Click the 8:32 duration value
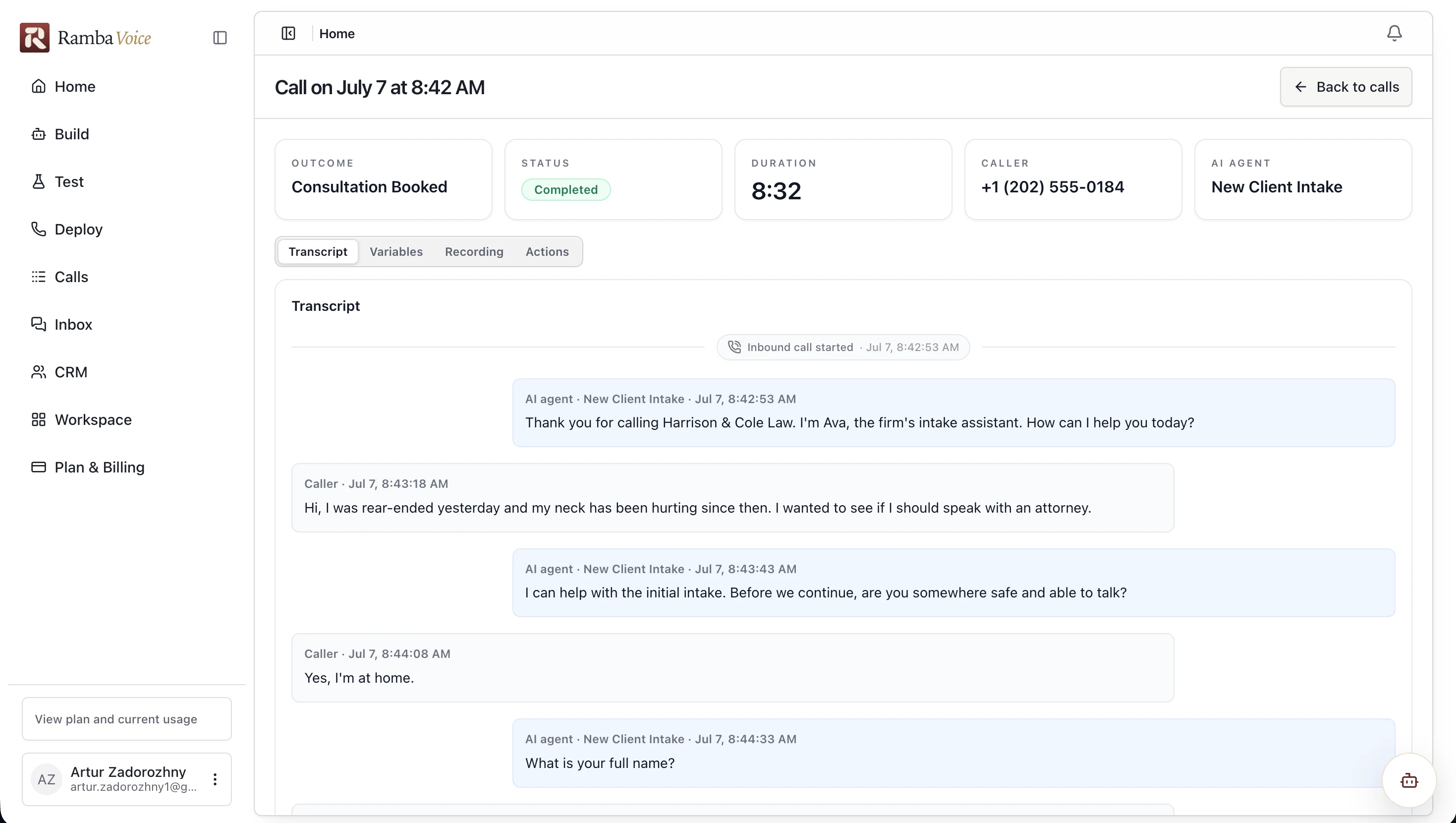This screenshot has width=1456, height=823. (x=776, y=191)
